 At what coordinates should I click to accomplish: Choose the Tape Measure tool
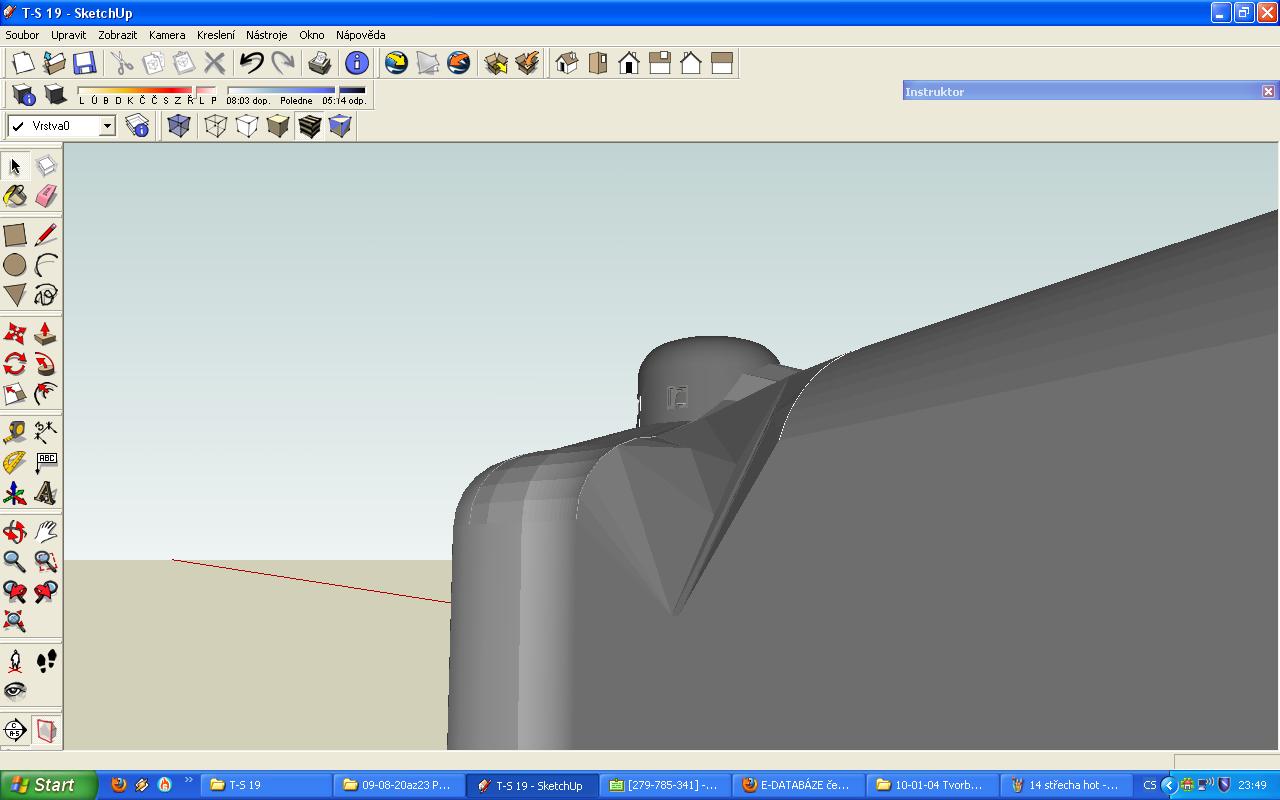(15, 432)
